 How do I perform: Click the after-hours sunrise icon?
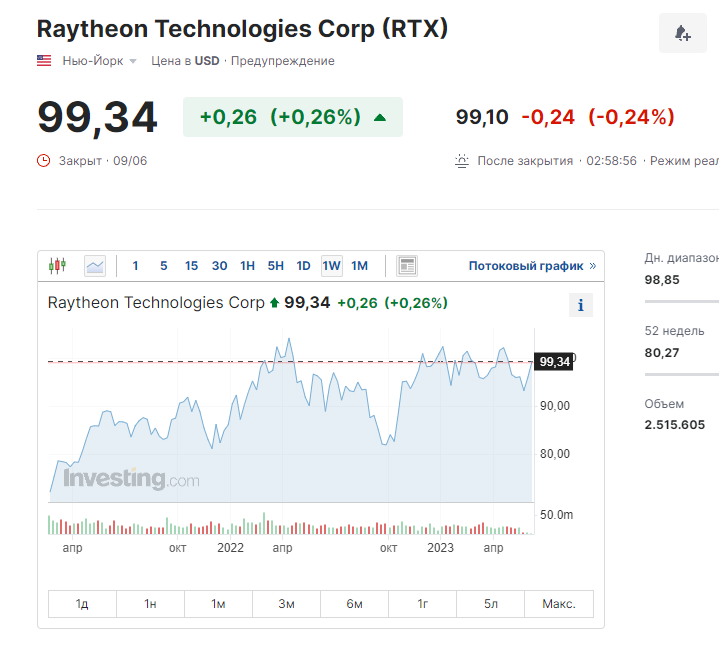point(462,161)
